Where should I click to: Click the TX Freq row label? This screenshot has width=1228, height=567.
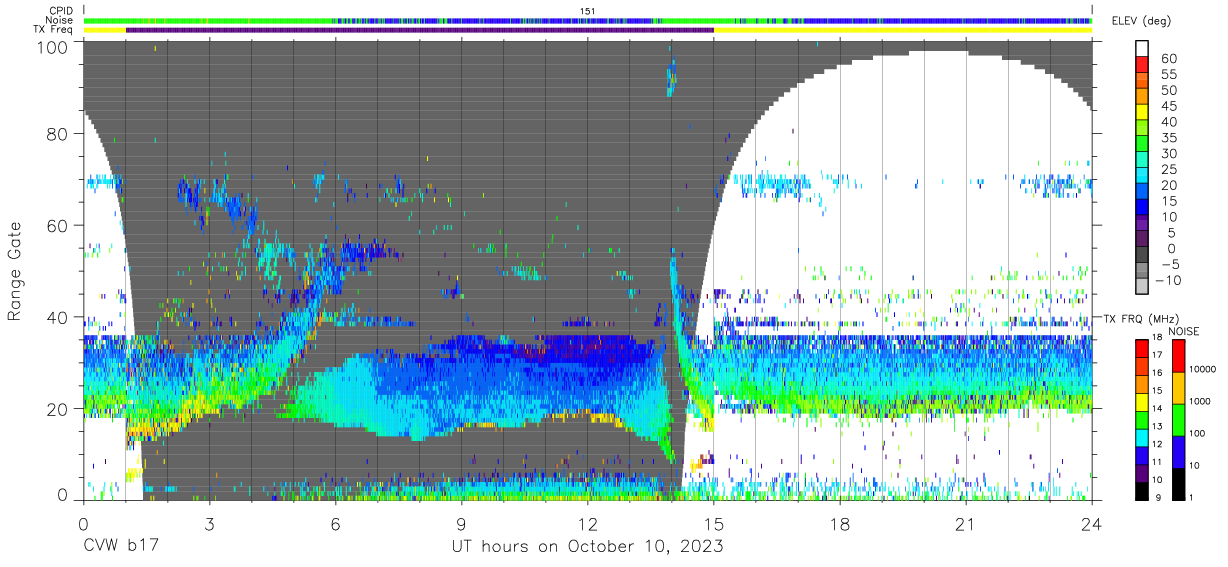[53, 30]
